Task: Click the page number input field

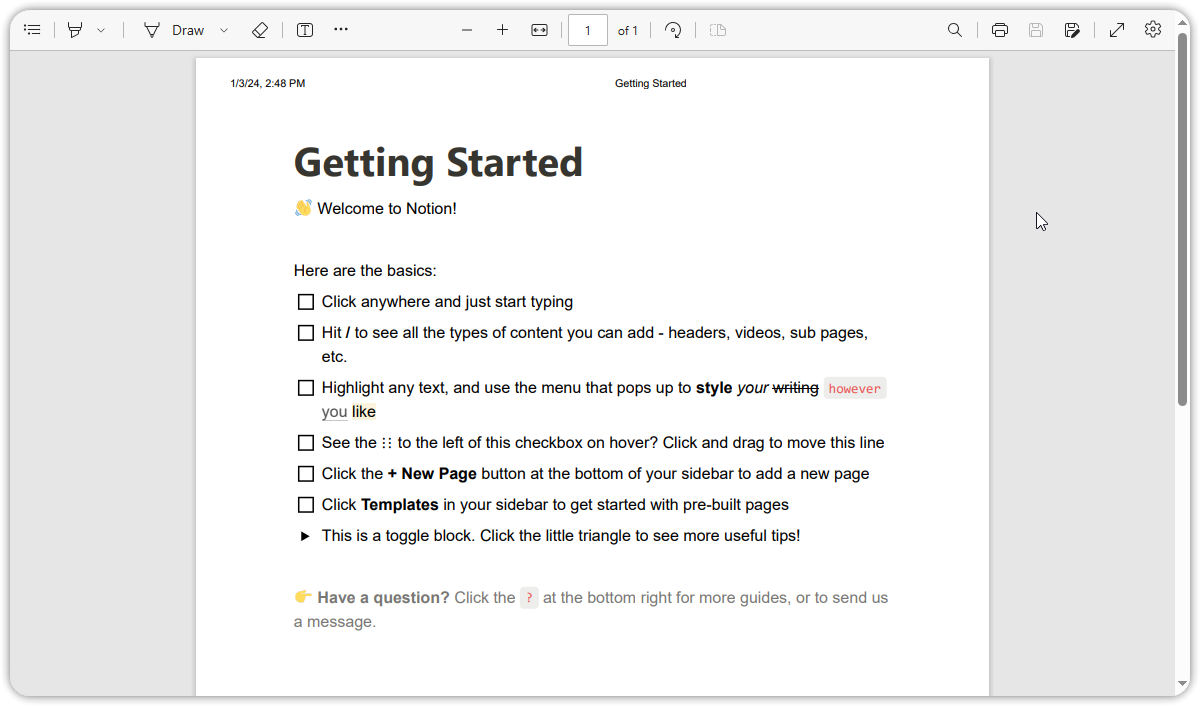Action: pos(587,29)
